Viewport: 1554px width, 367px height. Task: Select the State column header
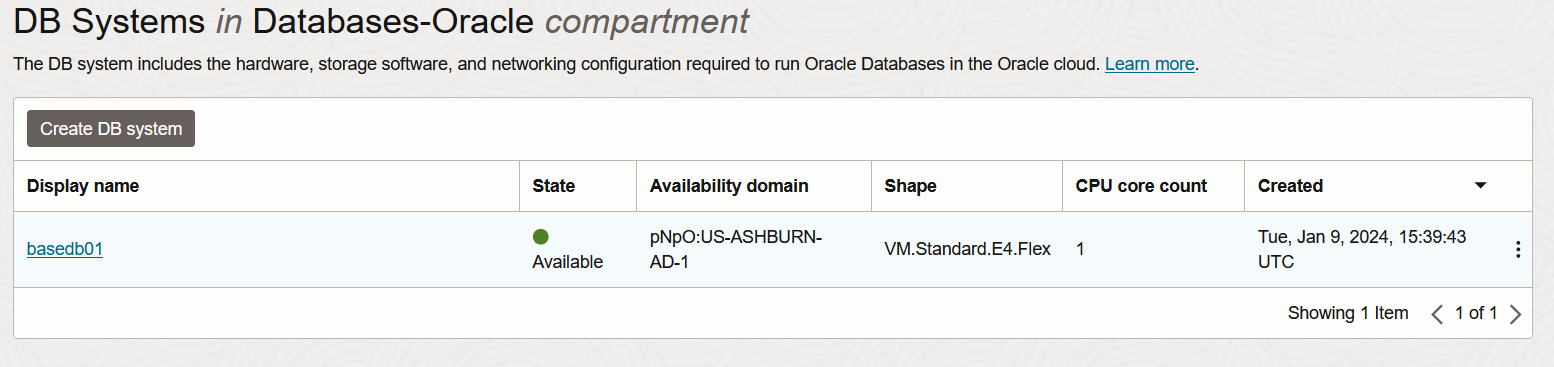(x=554, y=186)
